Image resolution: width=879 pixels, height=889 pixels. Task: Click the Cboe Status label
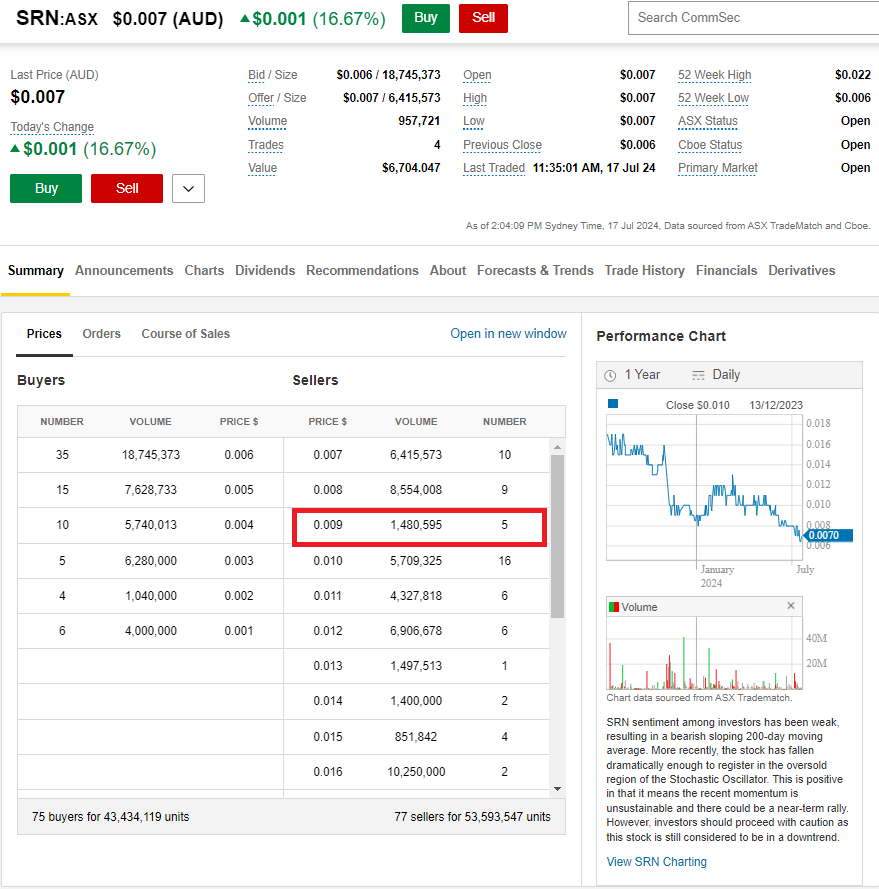[710, 145]
